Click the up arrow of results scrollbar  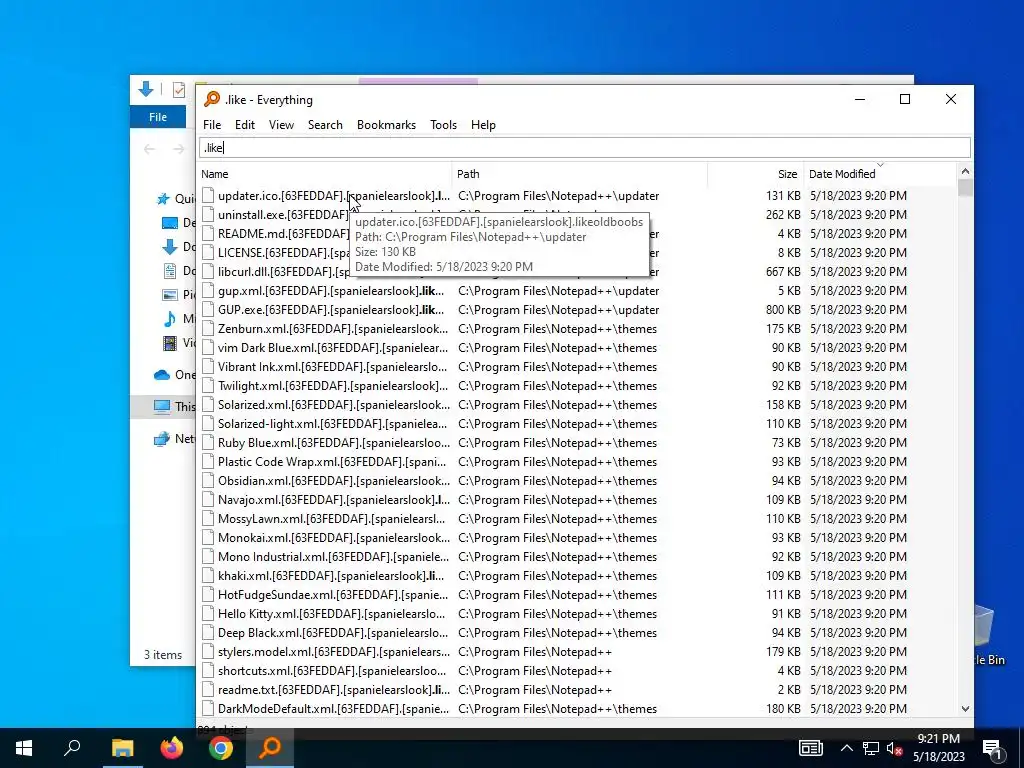point(965,171)
